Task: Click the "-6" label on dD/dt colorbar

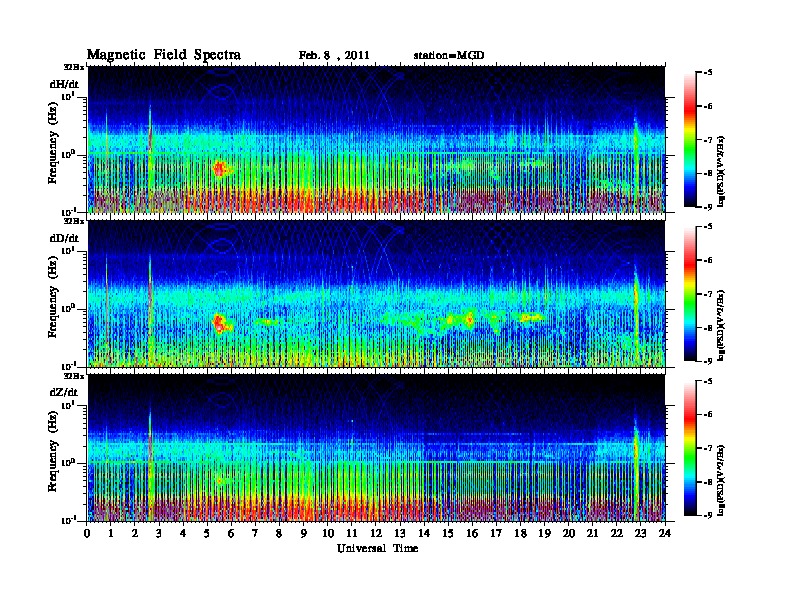Action: coord(709,260)
